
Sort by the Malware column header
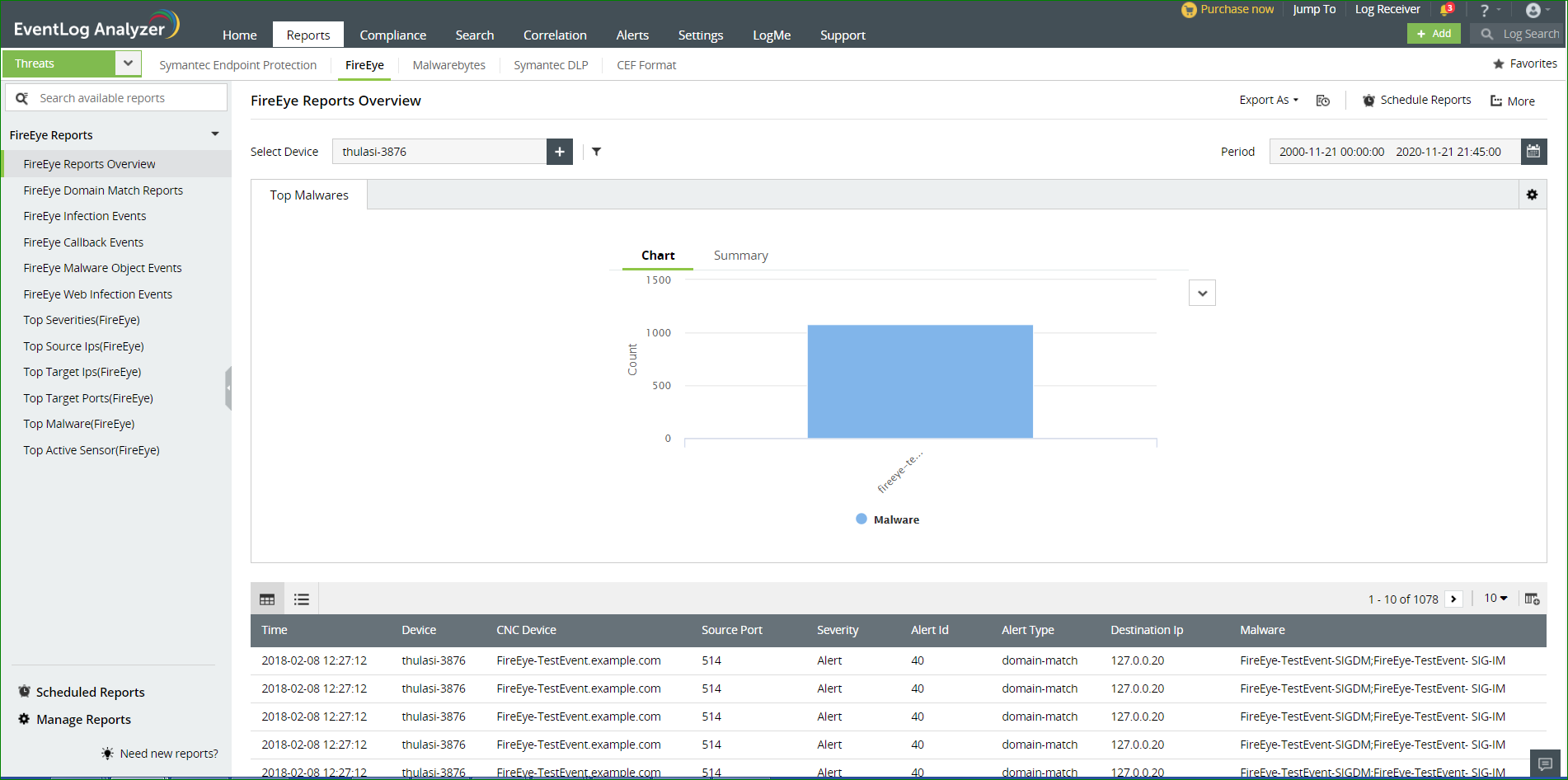click(1262, 630)
